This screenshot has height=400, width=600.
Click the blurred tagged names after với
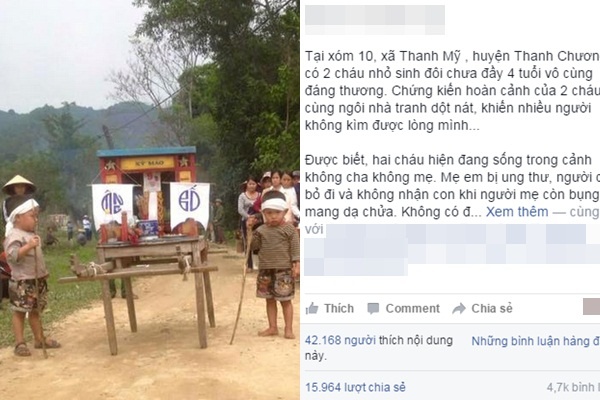(x=452, y=250)
